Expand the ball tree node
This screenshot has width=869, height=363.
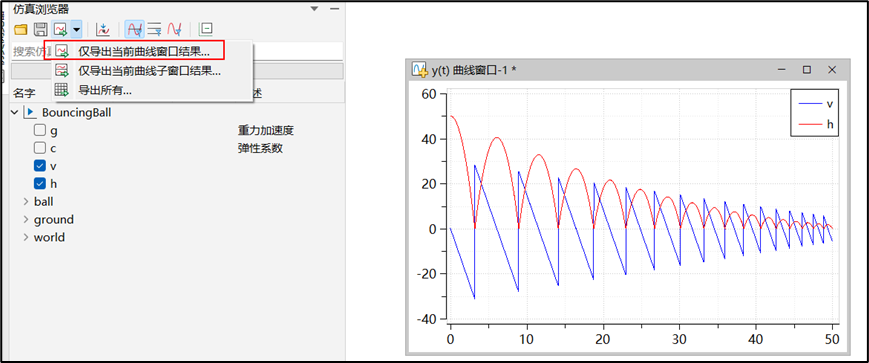point(25,202)
